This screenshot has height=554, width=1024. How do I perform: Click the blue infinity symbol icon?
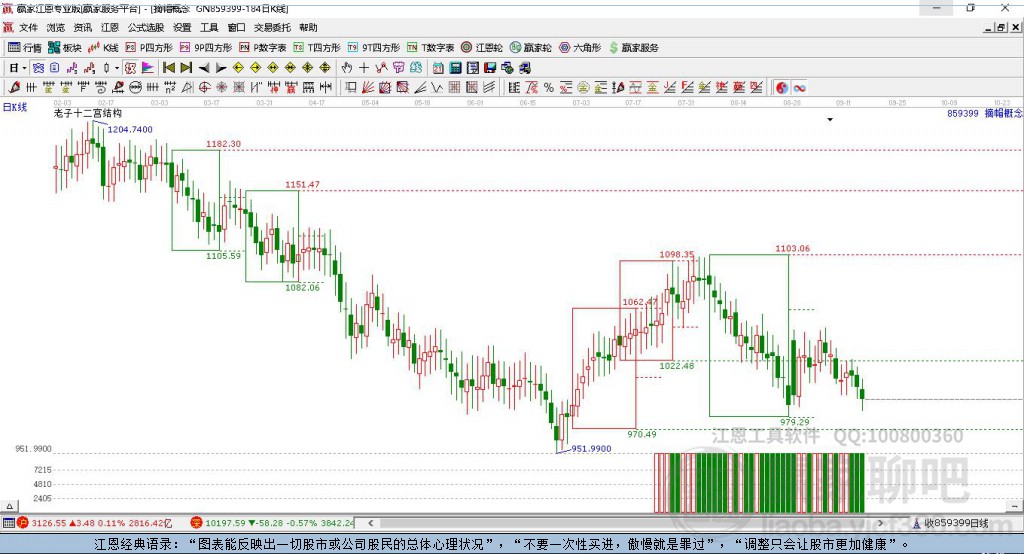(x=799, y=88)
